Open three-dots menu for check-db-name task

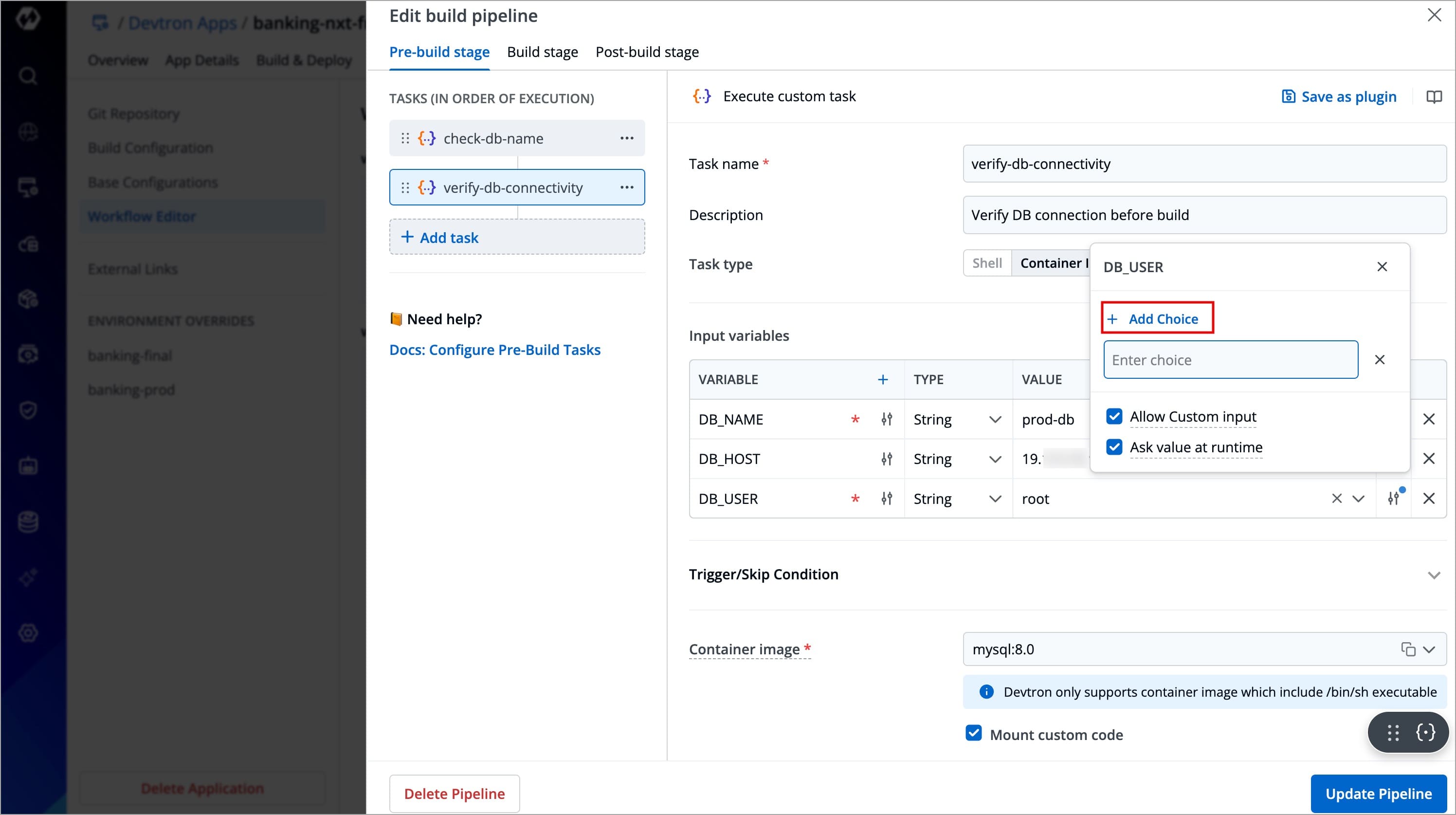(x=626, y=138)
